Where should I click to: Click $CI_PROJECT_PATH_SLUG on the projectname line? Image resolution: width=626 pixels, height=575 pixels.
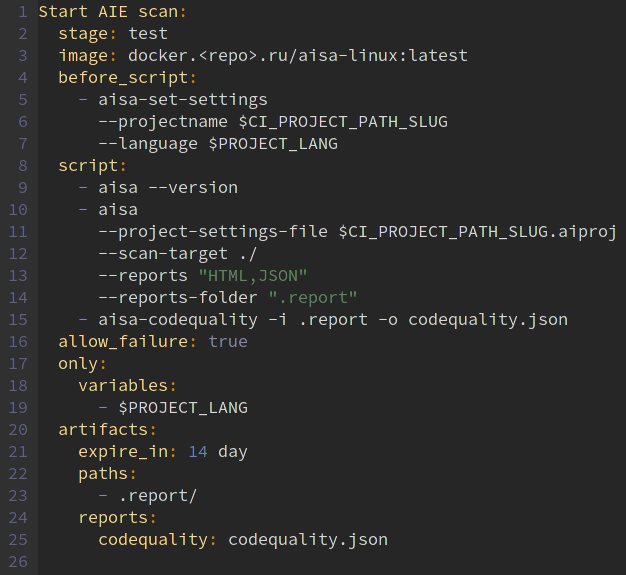coord(343,122)
